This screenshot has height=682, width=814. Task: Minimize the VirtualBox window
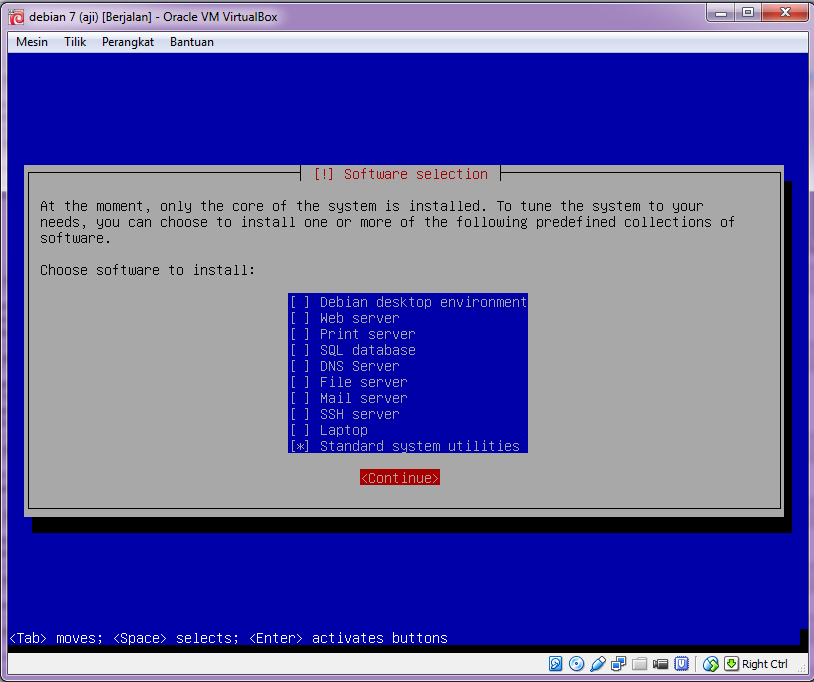pyautogui.click(x=721, y=13)
